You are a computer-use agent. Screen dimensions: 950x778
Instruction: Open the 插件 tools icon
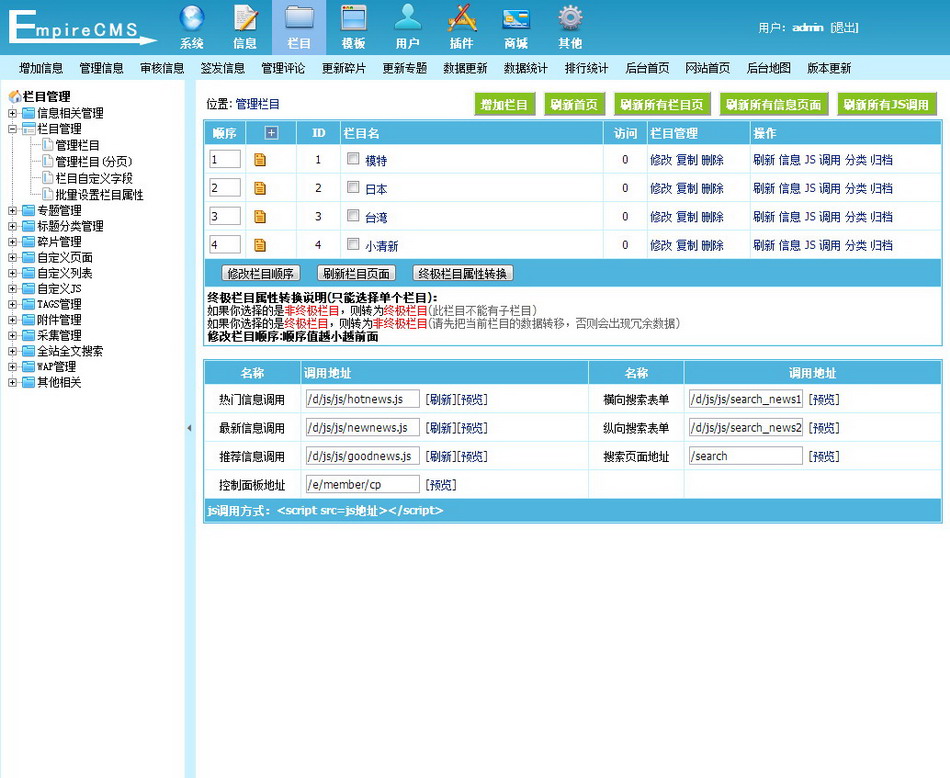(462, 18)
